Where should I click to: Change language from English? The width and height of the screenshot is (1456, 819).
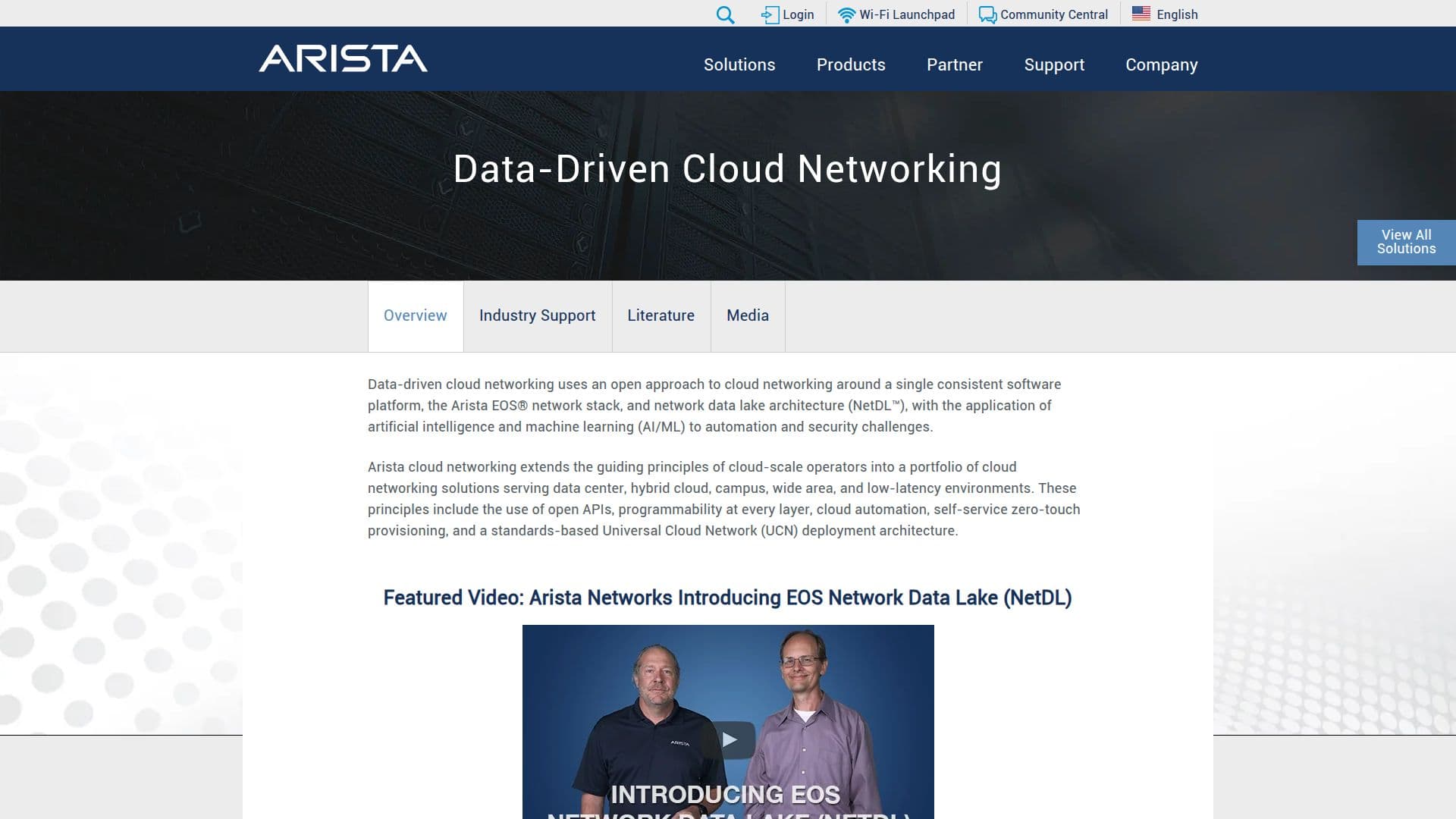pos(1177,14)
